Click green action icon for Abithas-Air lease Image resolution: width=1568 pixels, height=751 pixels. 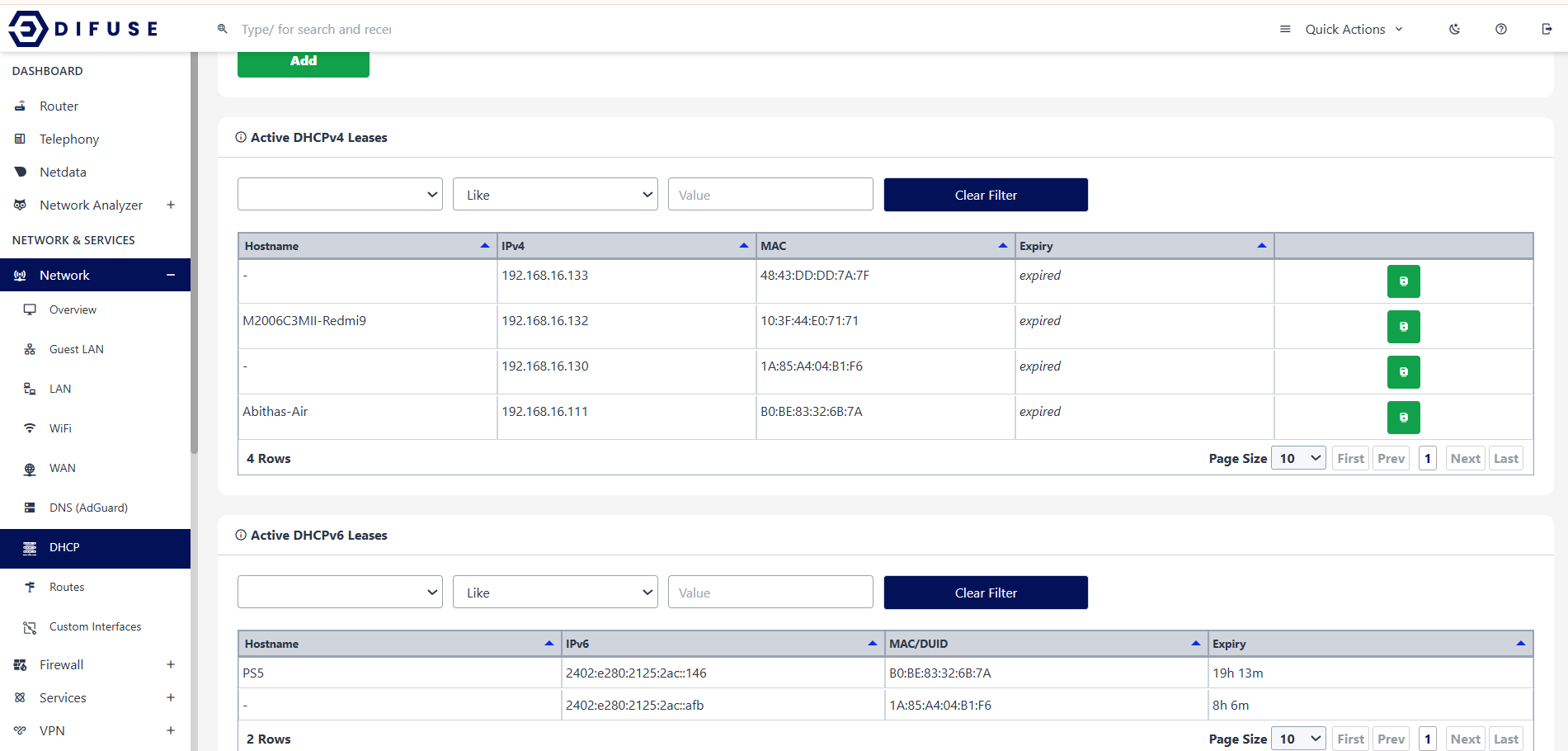click(x=1403, y=418)
